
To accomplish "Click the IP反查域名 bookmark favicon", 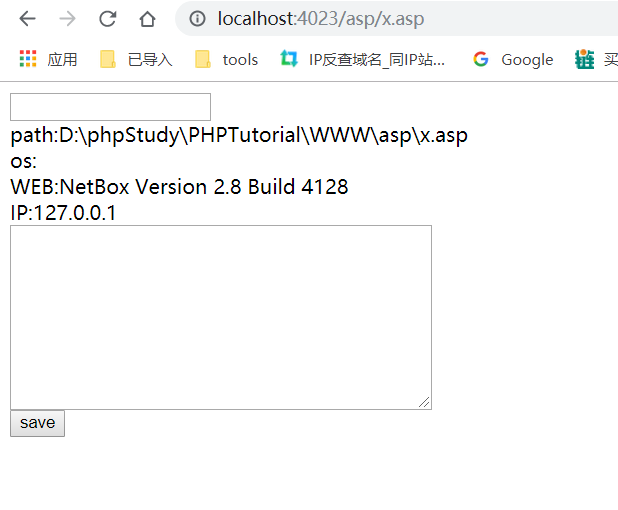I will point(289,59).
